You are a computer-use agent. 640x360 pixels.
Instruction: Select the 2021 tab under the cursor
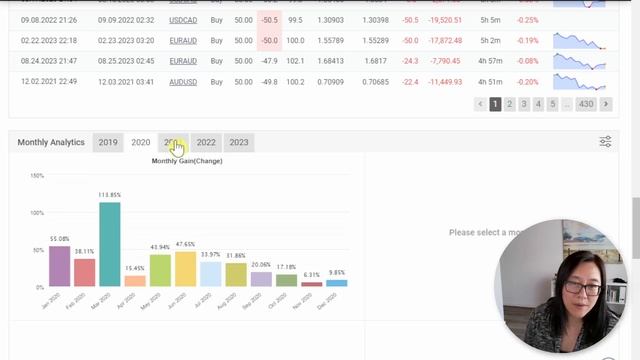click(x=173, y=142)
